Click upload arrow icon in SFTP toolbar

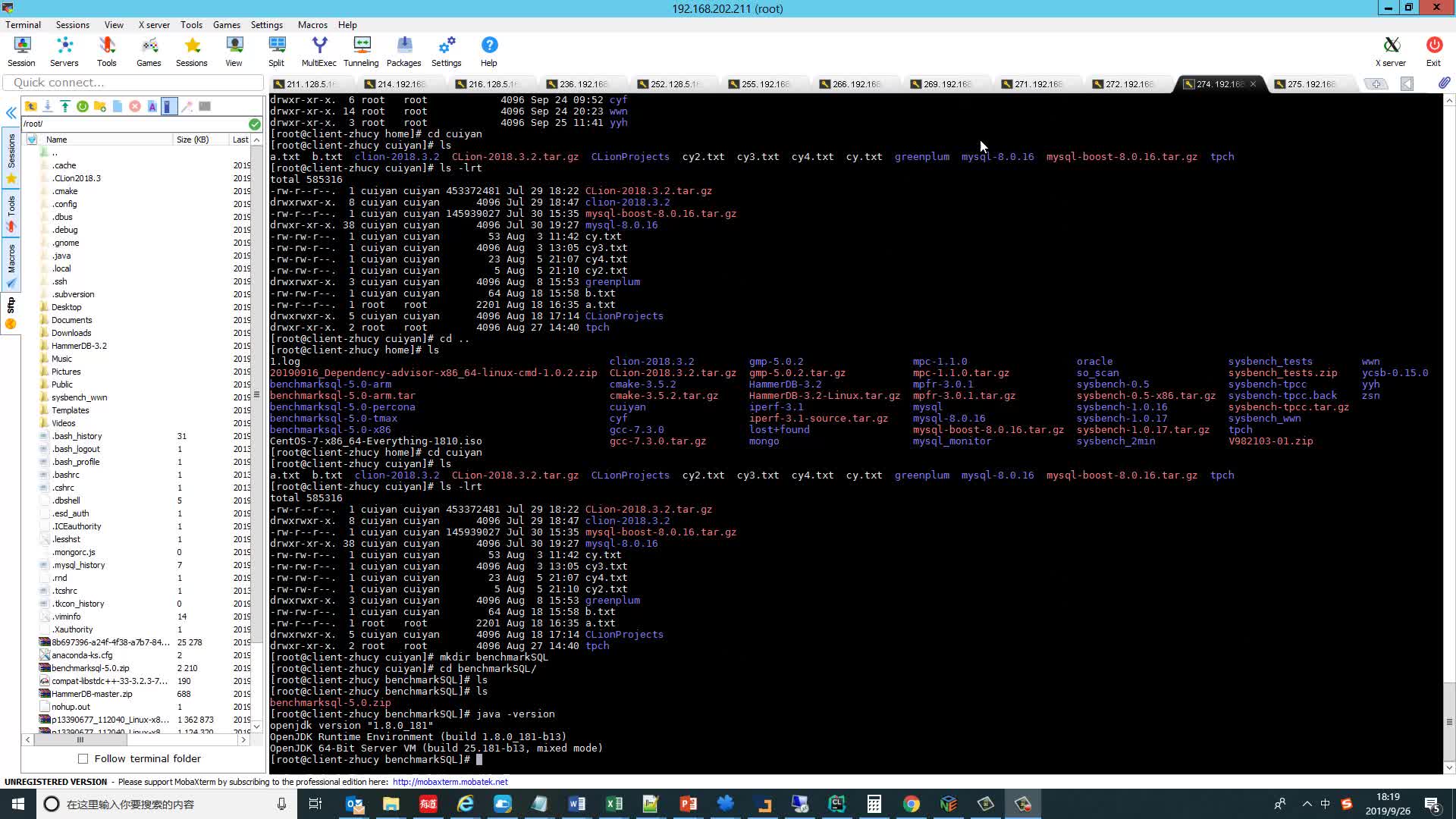65,106
